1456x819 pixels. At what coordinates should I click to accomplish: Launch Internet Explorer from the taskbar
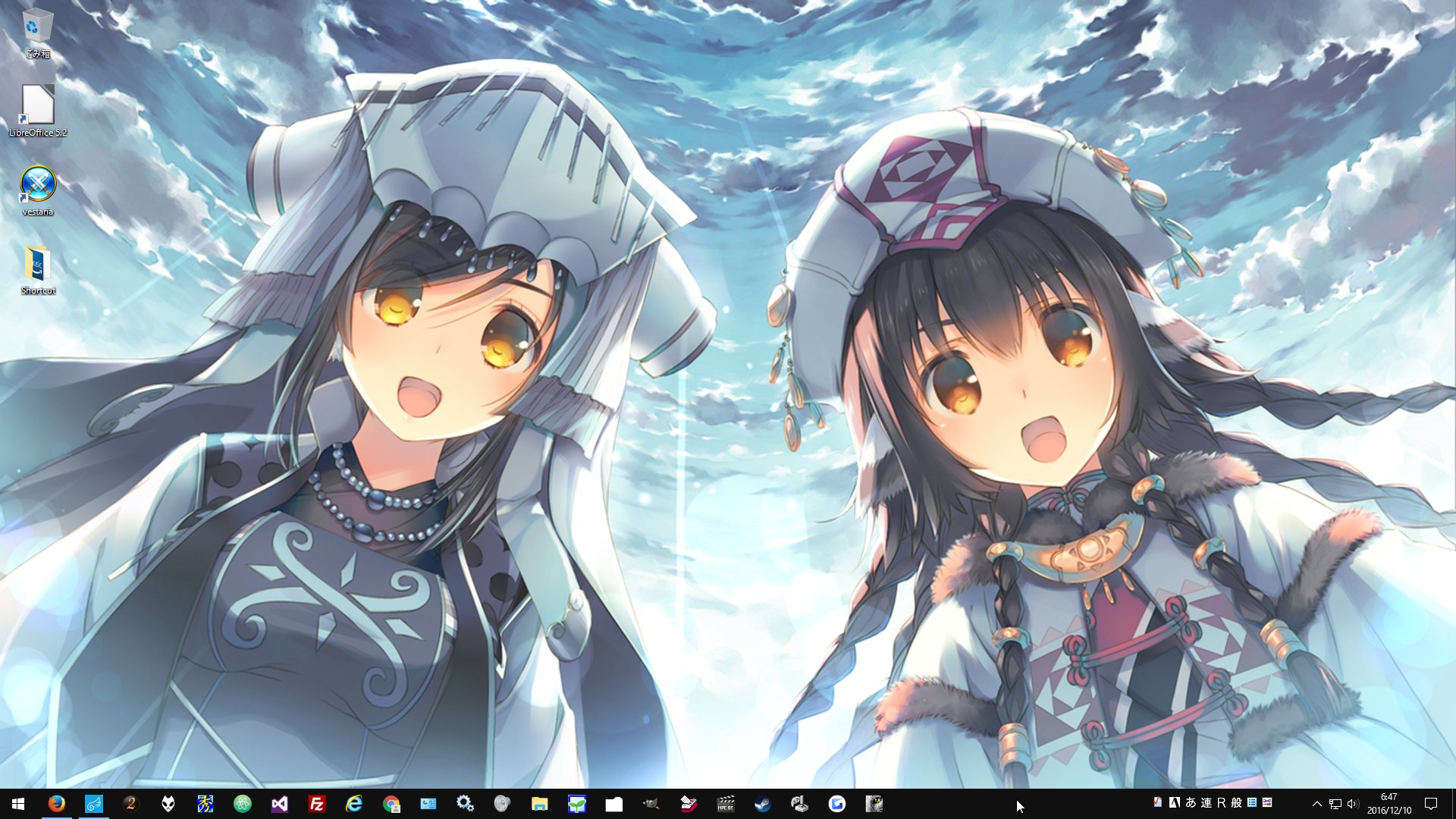tap(353, 804)
